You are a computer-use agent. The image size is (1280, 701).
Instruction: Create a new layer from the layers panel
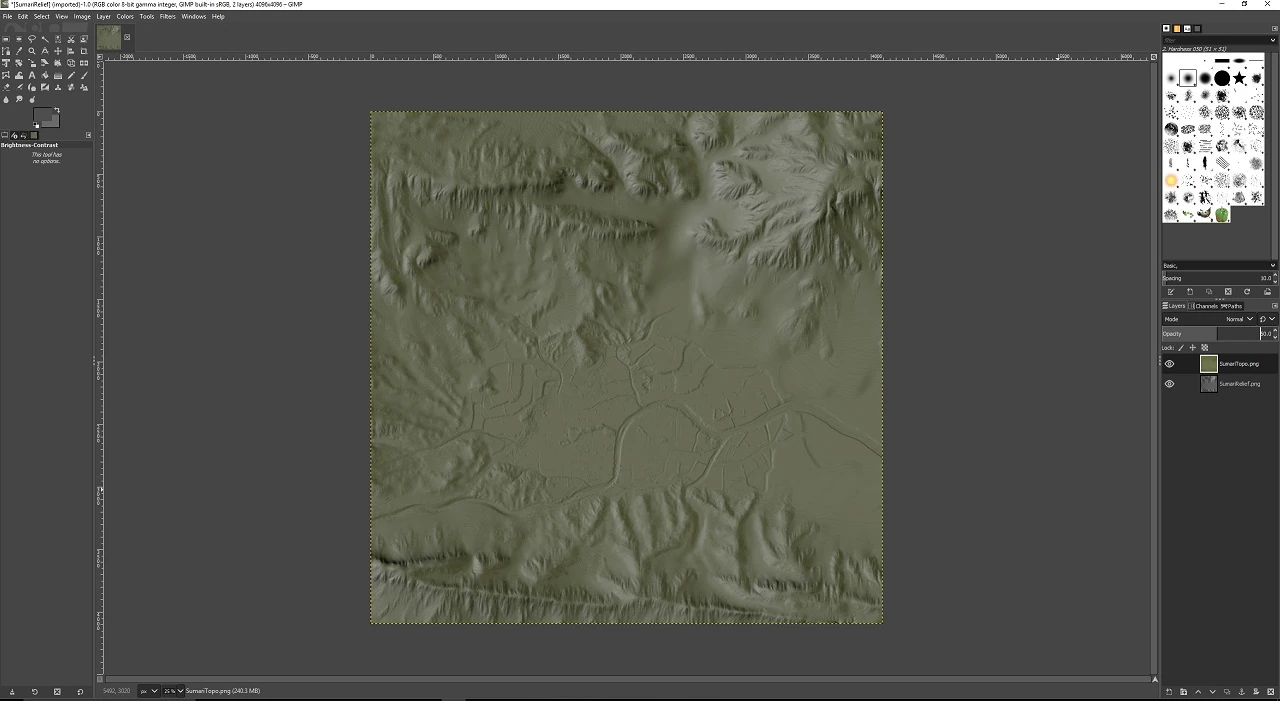click(x=1169, y=692)
